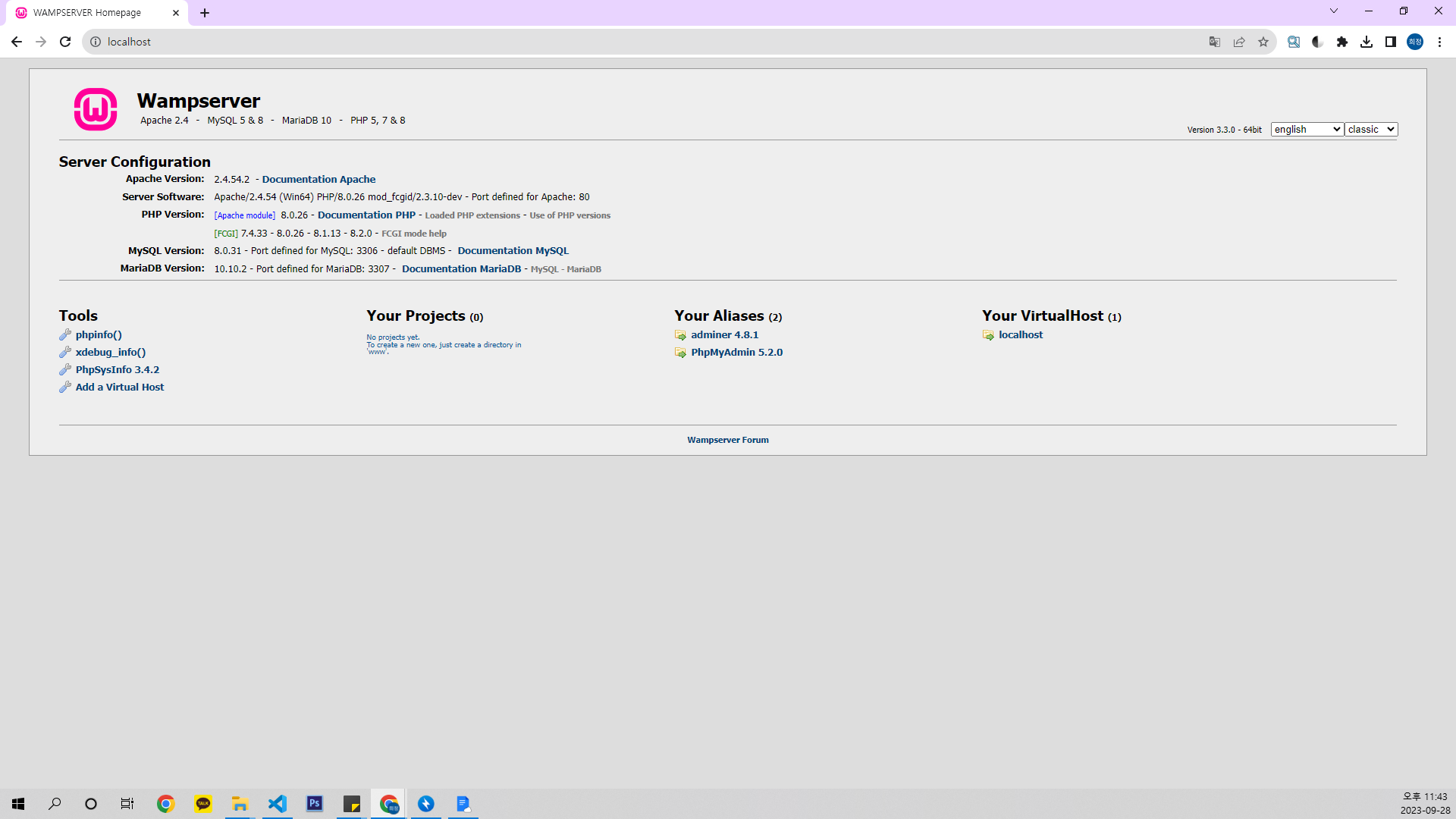Open adminer 4.8.1 alias

click(x=724, y=334)
